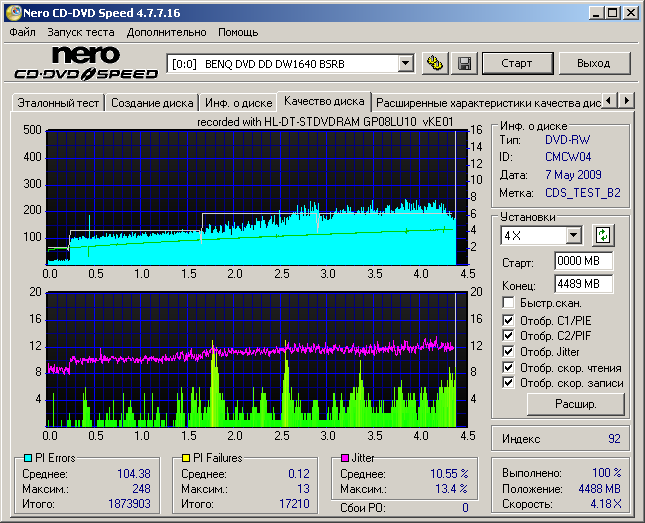Click PI Errors total 1873903
Viewport: 645px width, 523px height.
click(129, 504)
